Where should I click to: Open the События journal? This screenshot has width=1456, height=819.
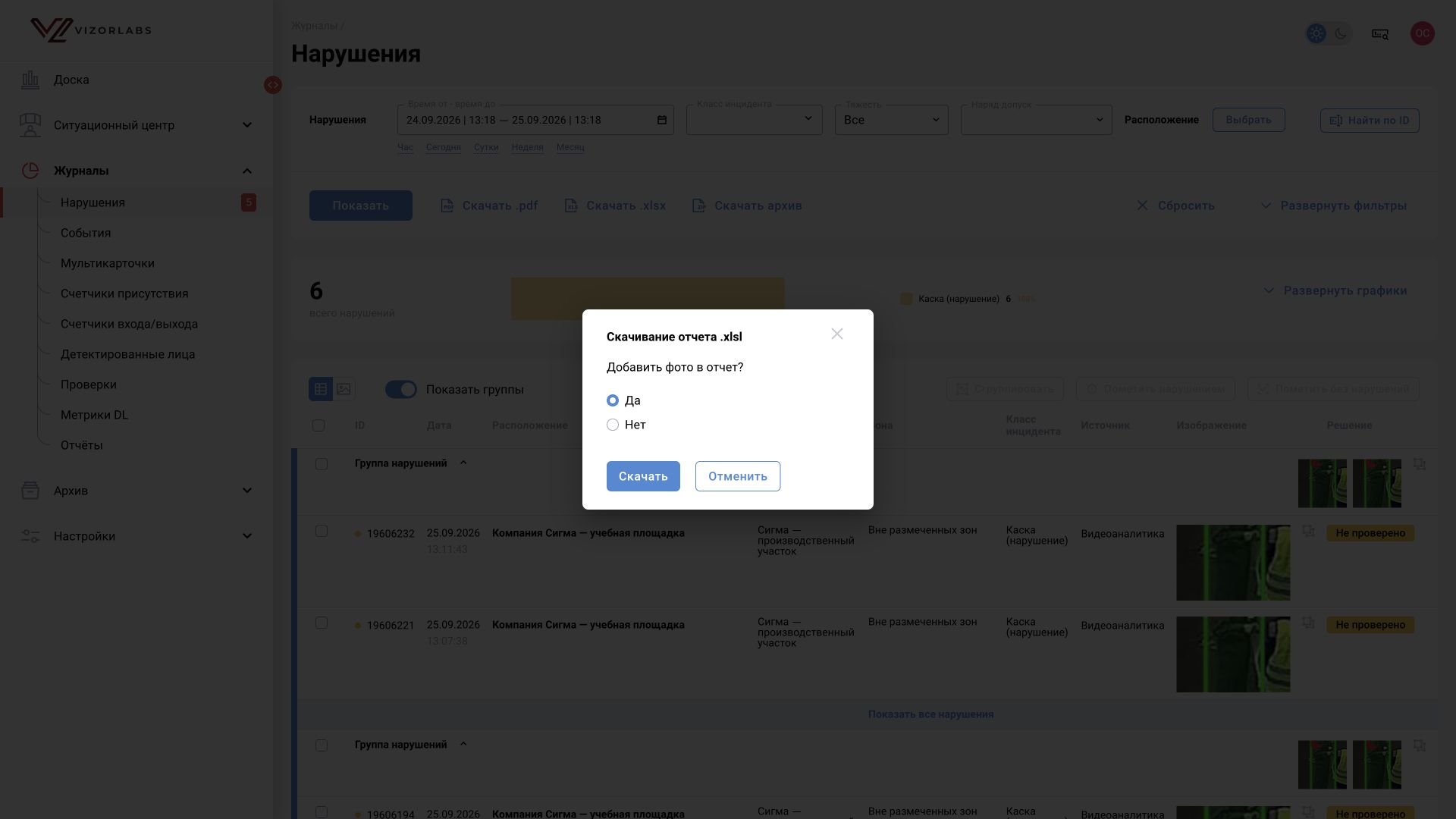click(x=86, y=233)
